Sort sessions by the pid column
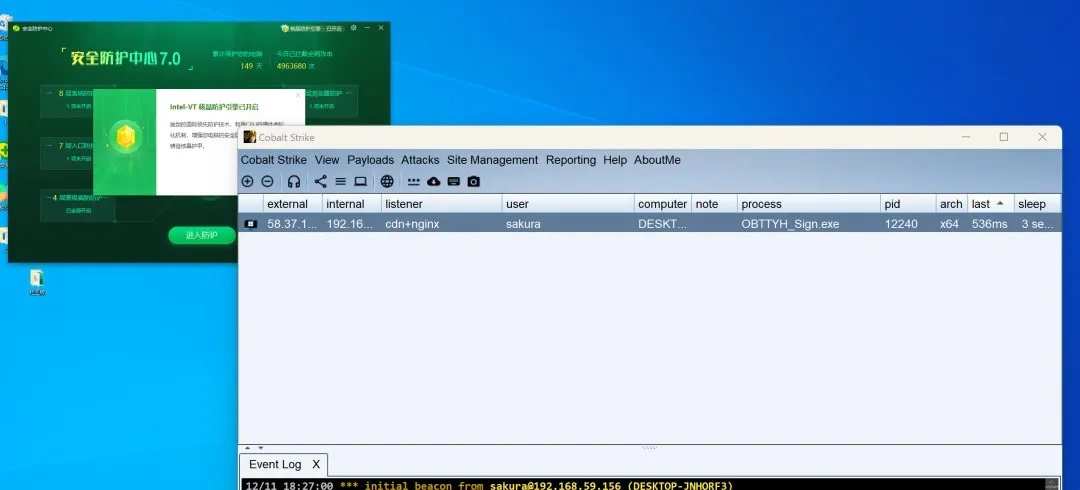 click(908, 204)
